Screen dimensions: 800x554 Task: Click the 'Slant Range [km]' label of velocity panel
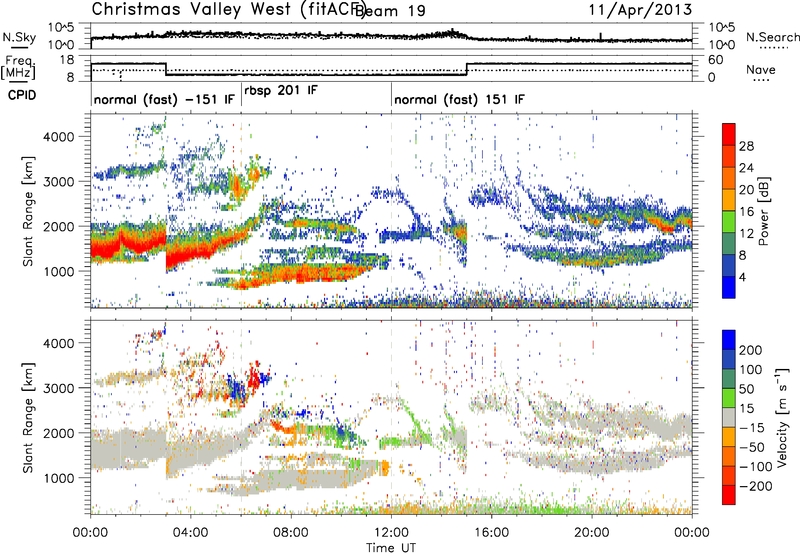click(x=28, y=417)
